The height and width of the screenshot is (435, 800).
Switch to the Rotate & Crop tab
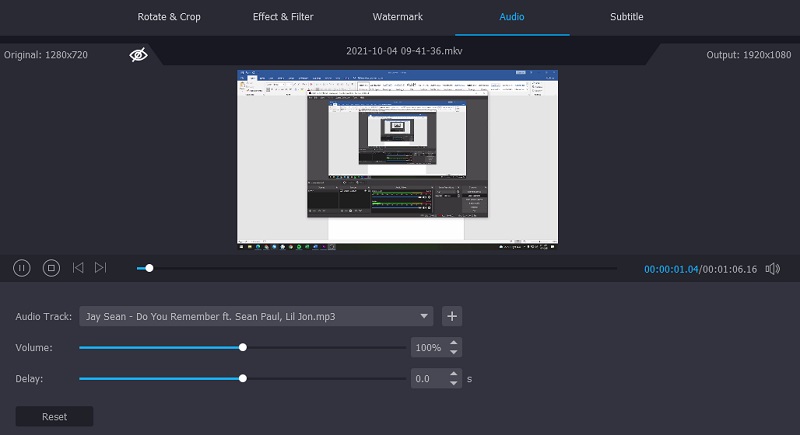point(169,17)
